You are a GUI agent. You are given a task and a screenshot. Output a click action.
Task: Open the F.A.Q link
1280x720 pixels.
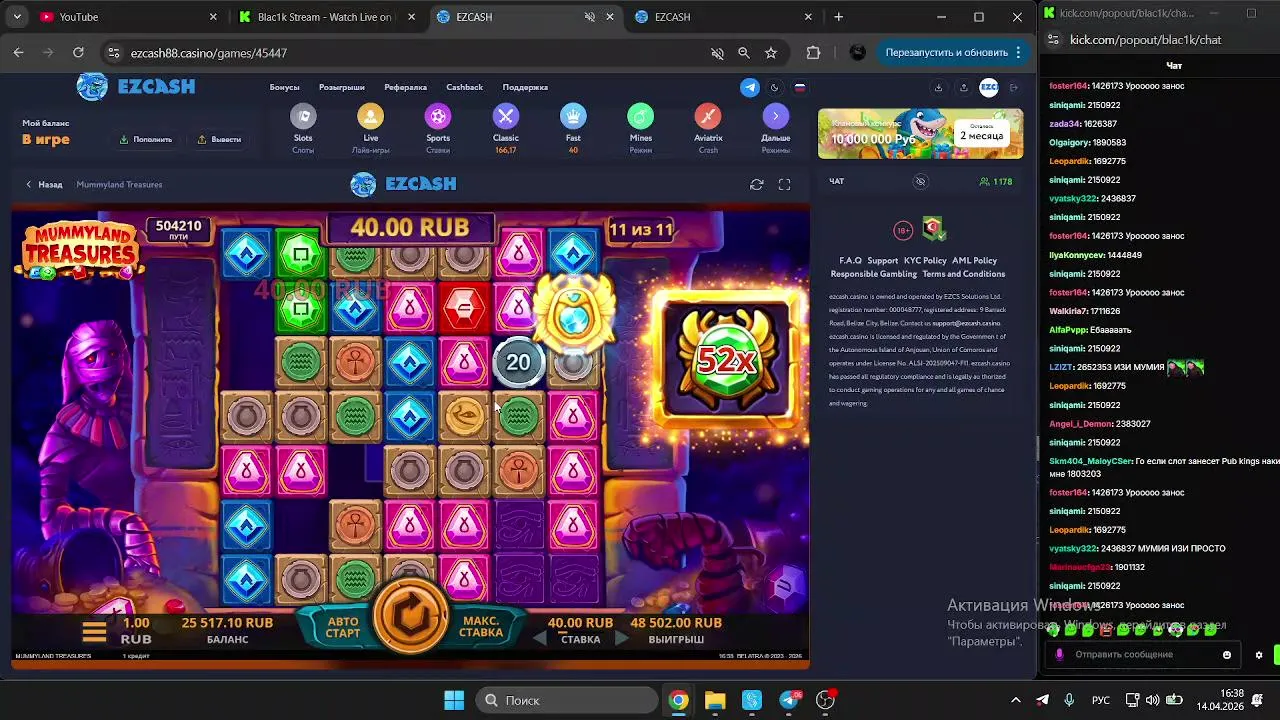tap(850, 260)
